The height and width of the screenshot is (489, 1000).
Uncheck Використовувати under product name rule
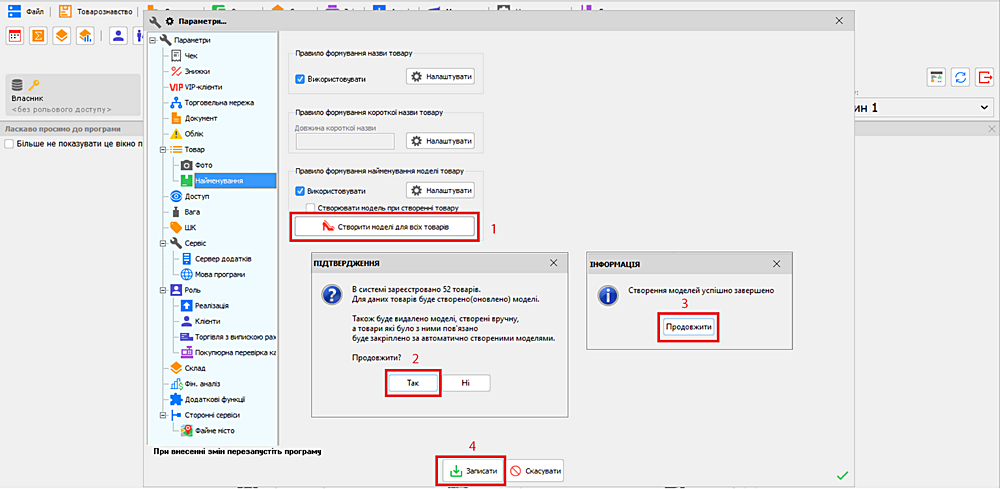tap(300, 78)
